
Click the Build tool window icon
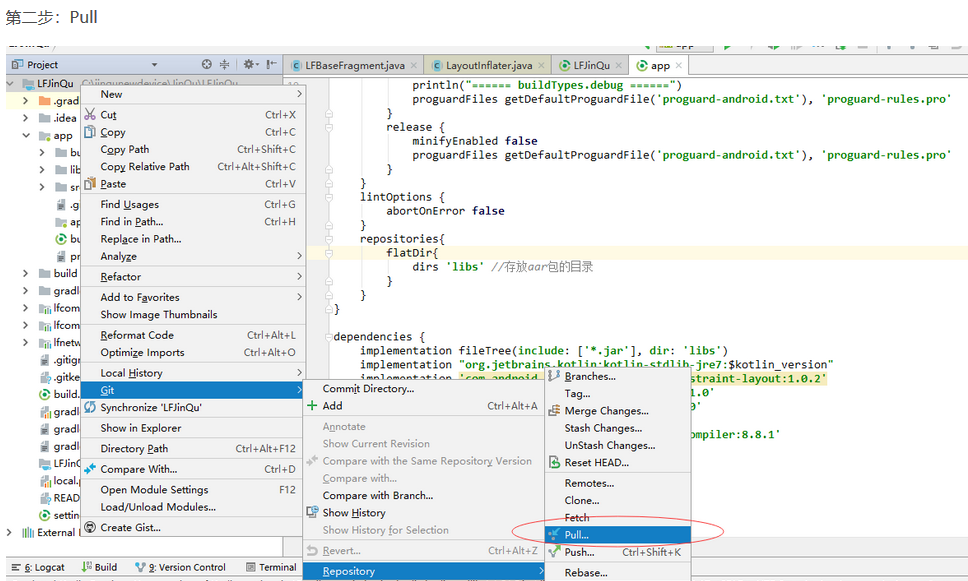click(x=86, y=567)
